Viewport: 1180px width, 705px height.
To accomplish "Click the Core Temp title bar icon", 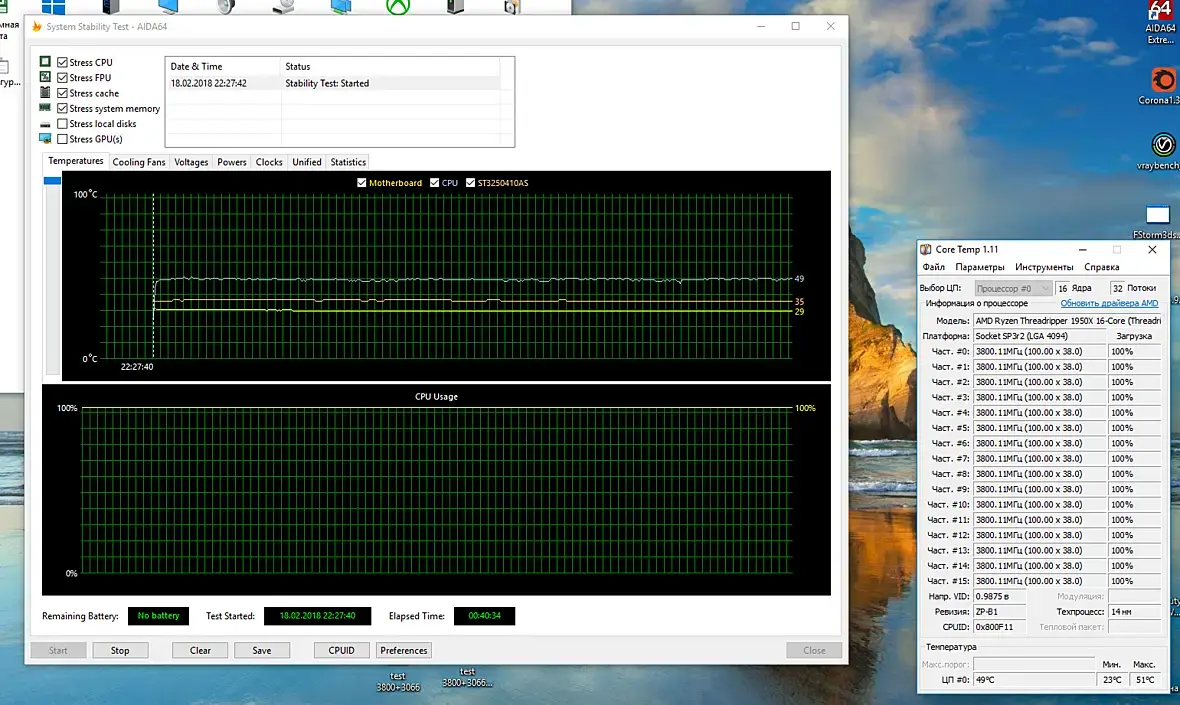I will click(926, 249).
